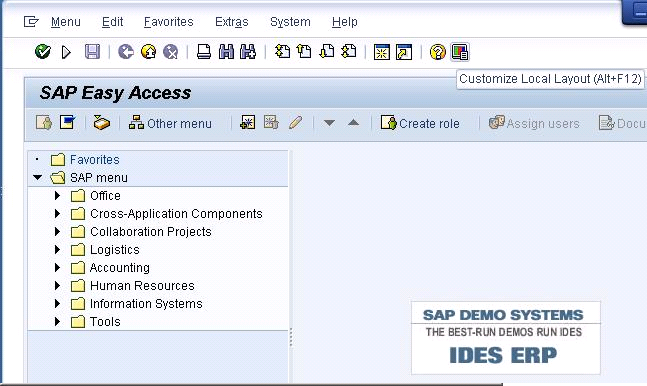
Task: Open the Extras menu
Action: 231,22
